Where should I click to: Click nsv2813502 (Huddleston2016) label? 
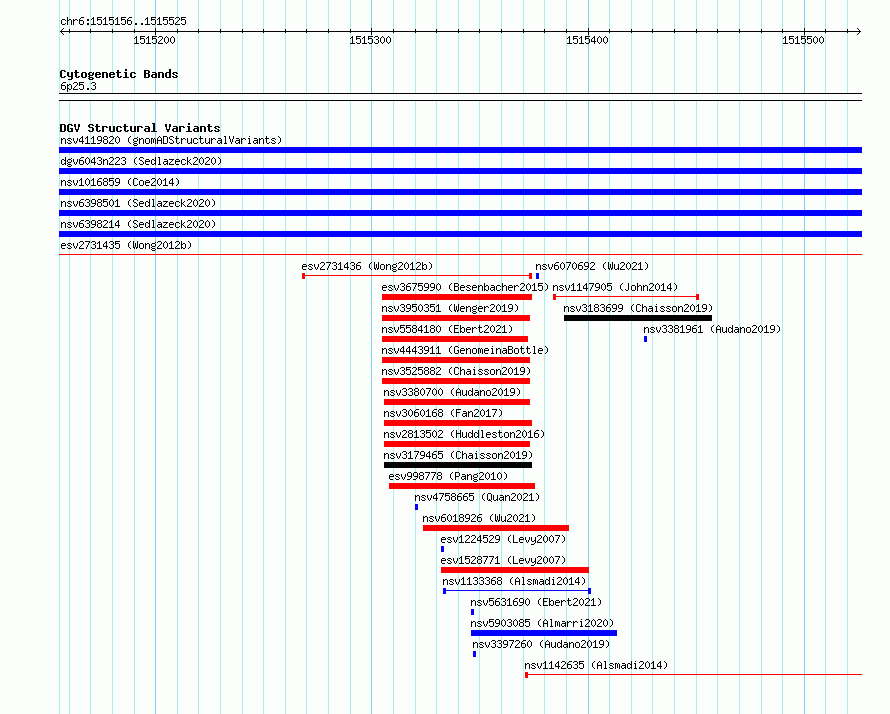pyautogui.click(x=464, y=434)
